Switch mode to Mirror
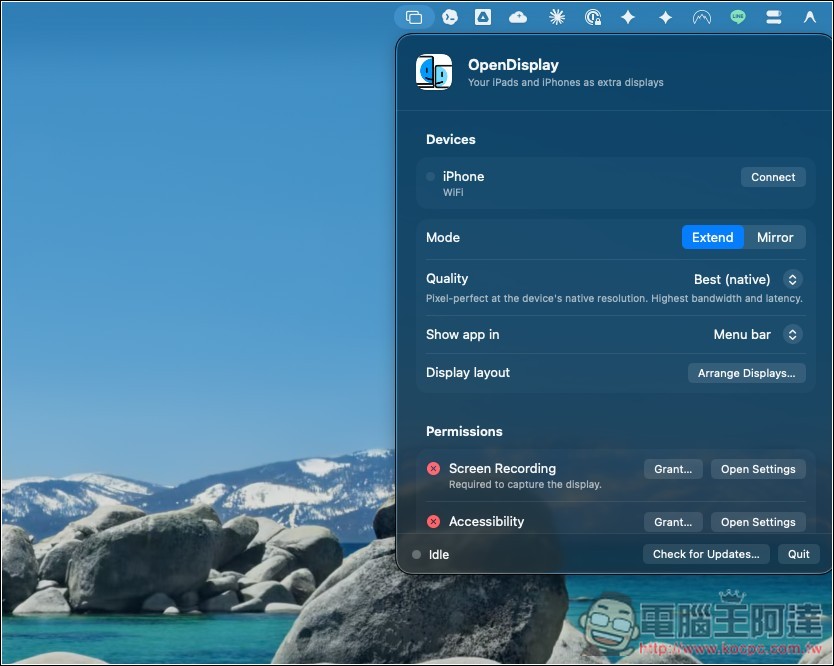The height and width of the screenshot is (666, 834). click(x=774, y=237)
